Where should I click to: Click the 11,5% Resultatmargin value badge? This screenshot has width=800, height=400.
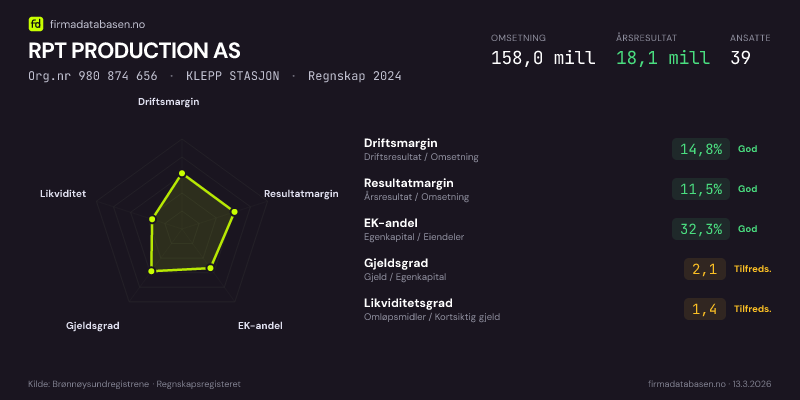[x=700, y=189]
